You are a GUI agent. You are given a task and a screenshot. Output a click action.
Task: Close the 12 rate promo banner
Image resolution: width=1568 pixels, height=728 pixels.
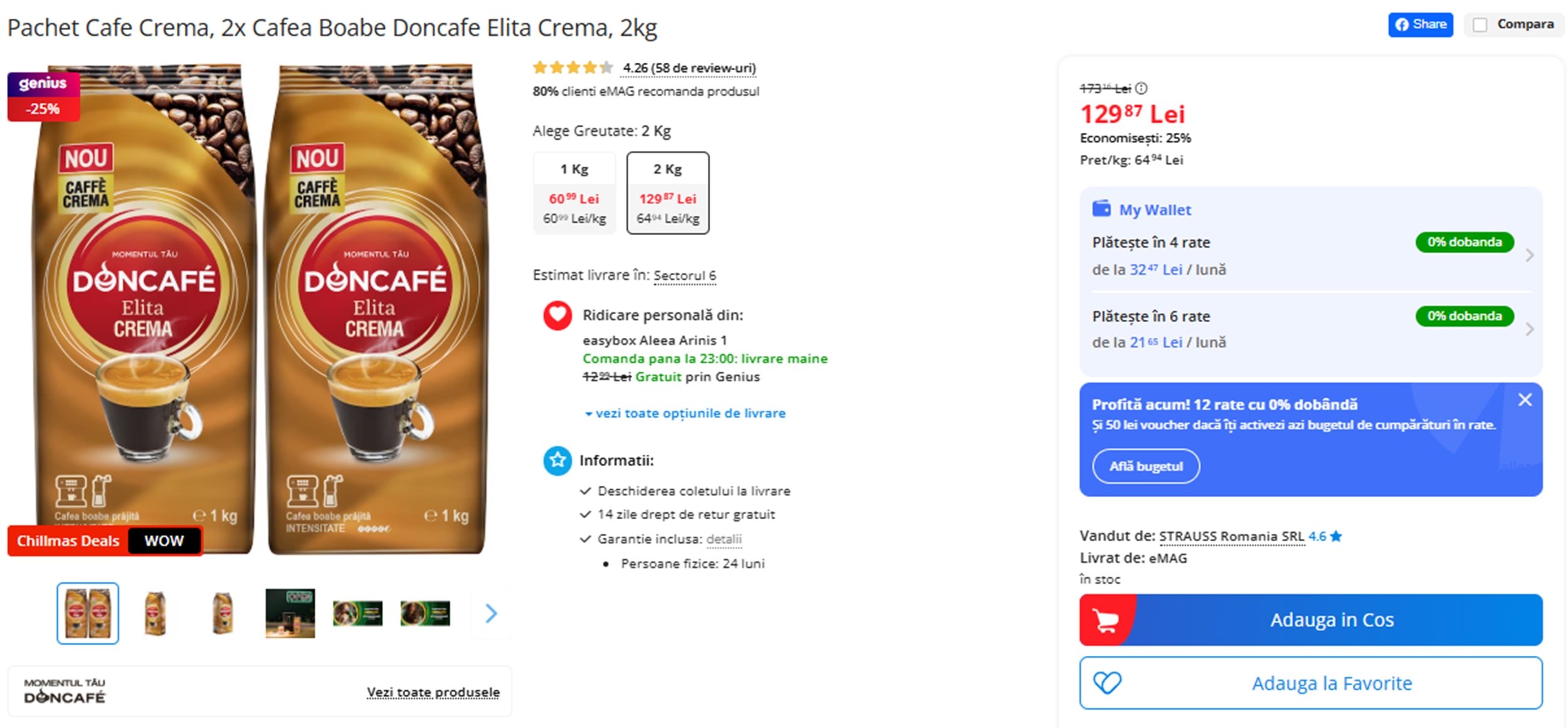pos(1525,400)
